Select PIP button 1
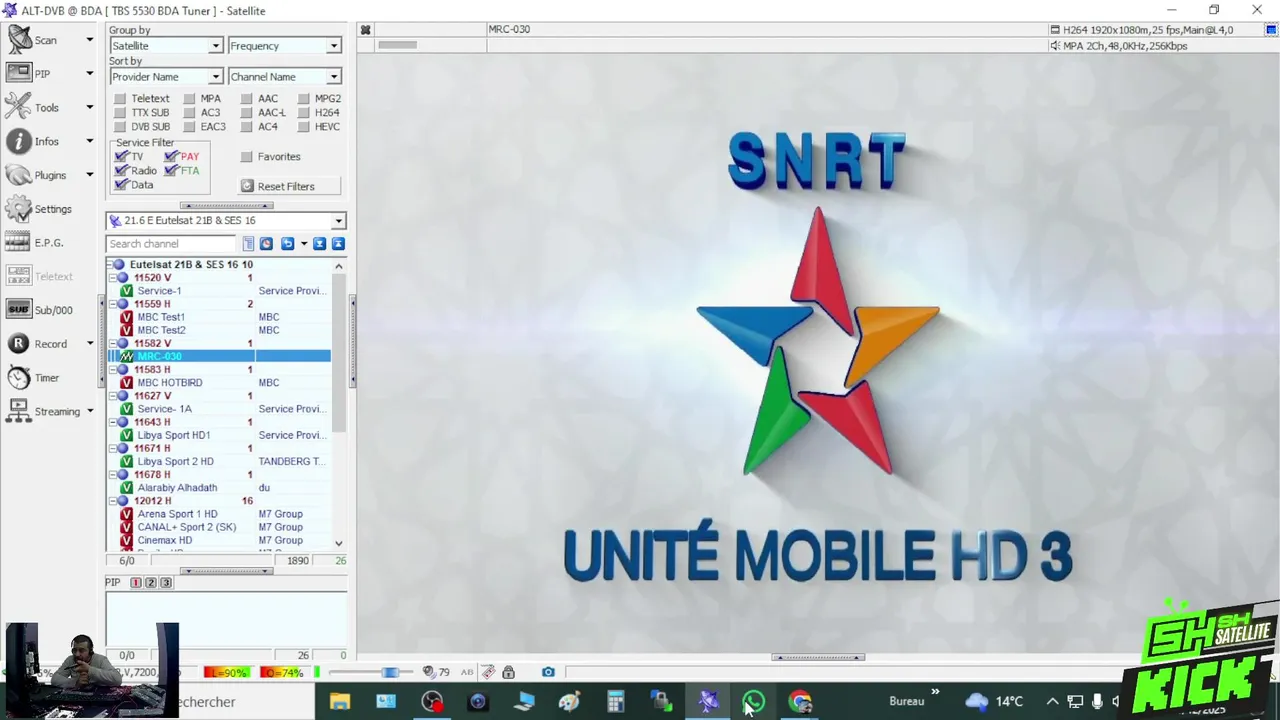The width and height of the screenshot is (1280, 720). [x=137, y=583]
